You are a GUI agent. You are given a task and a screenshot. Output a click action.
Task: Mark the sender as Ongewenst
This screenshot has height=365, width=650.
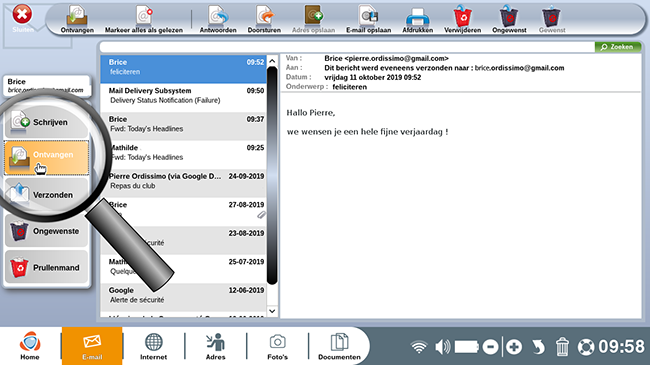pos(509,17)
